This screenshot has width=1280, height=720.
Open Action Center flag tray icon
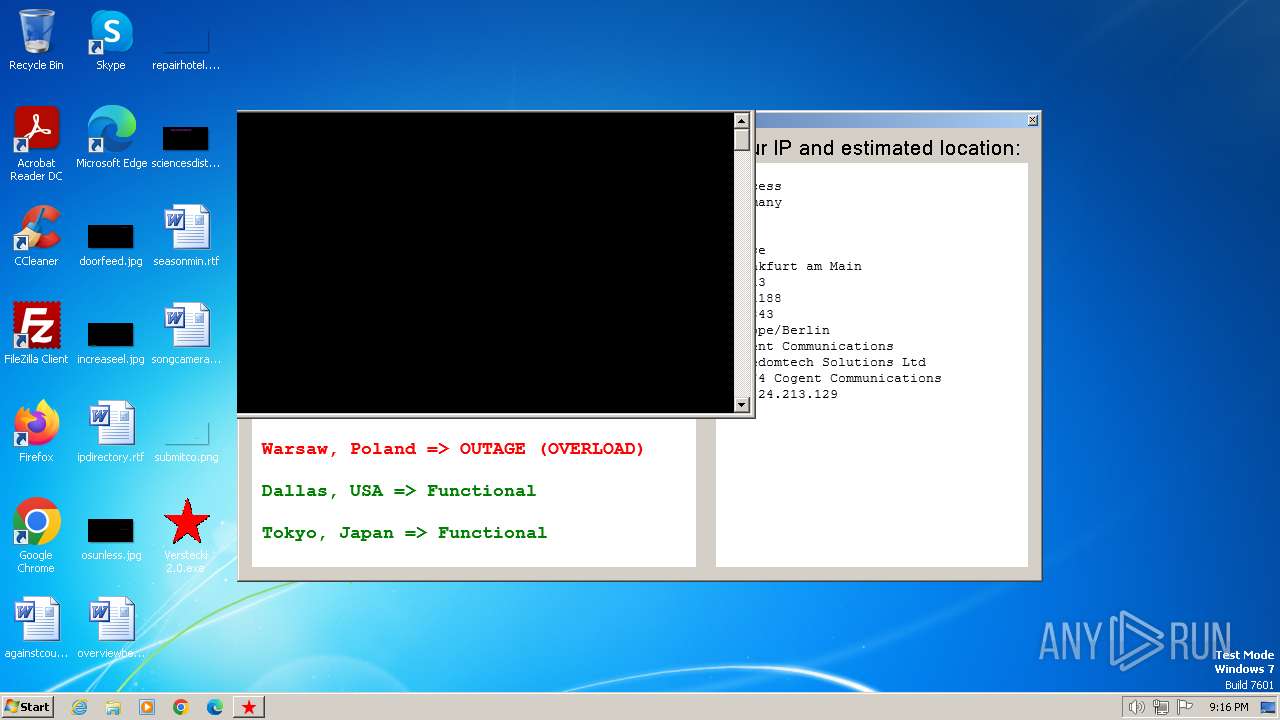click(1185, 707)
